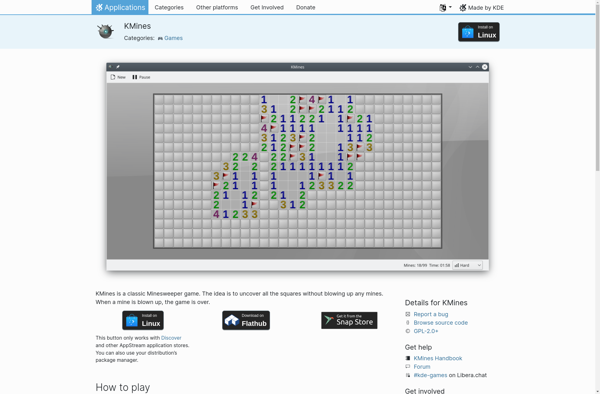Open the Report a bug link

click(430, 314)
